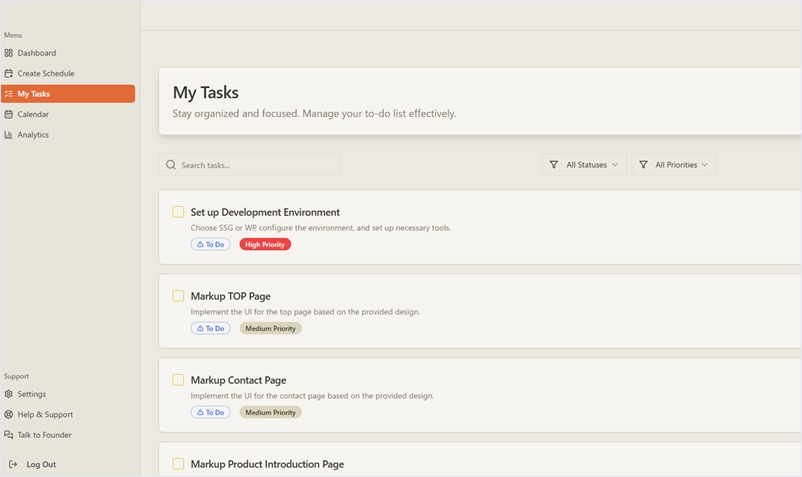Screen dimensions: 802x477
Task: Mark Markup TOP Page task as done
Action: pyautogui.click(x=178, y=296)
